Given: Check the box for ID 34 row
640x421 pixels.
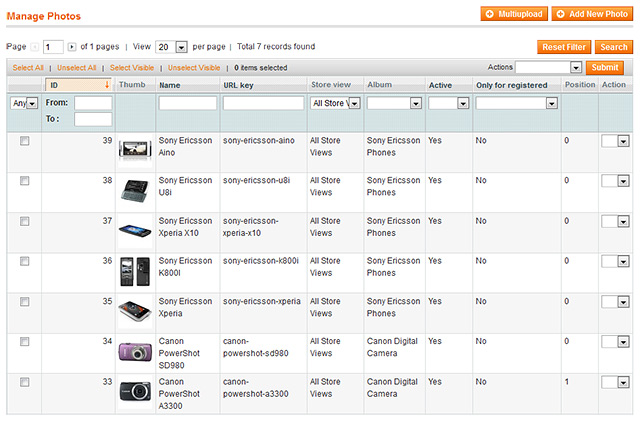Looking at the screenshot, I should (24, 341).
